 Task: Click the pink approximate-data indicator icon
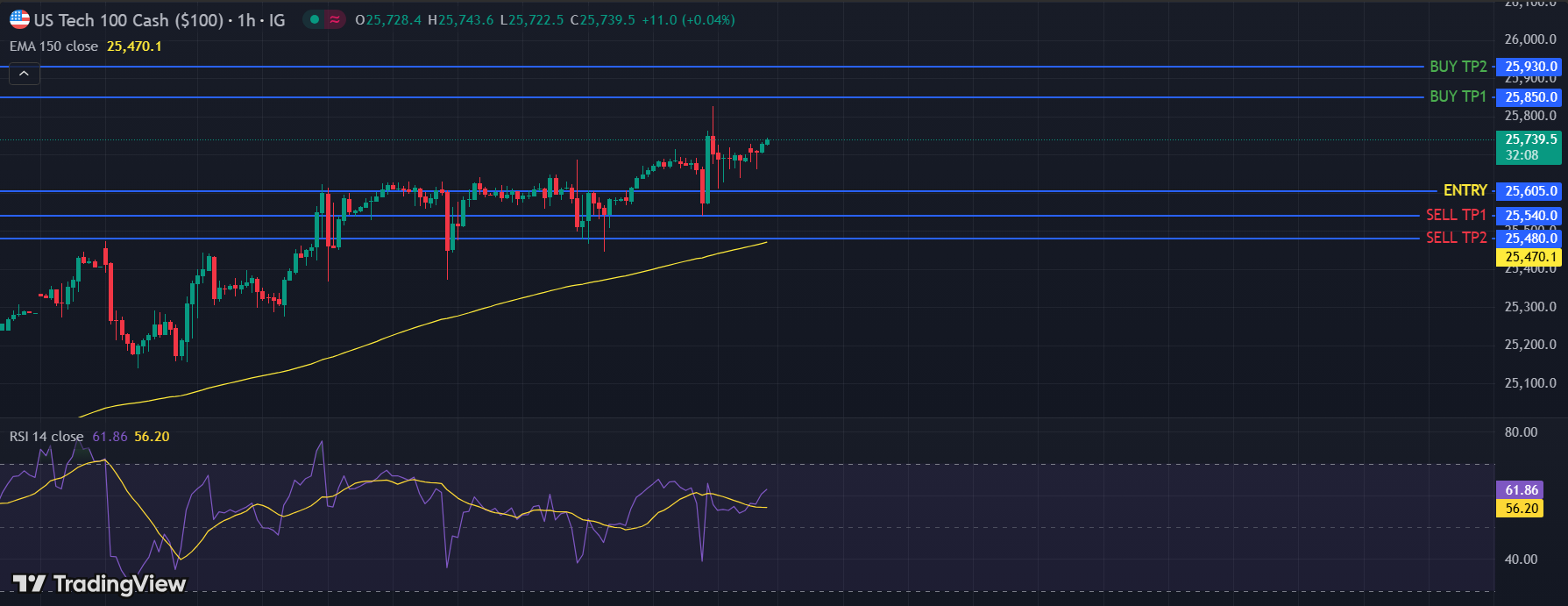[335, 19]
